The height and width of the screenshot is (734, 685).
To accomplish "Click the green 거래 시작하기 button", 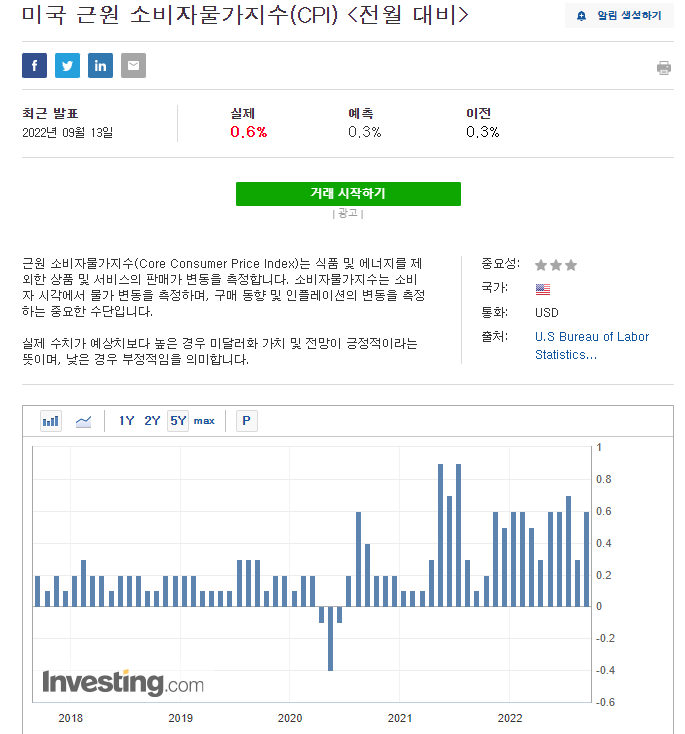I will point(348,194).
